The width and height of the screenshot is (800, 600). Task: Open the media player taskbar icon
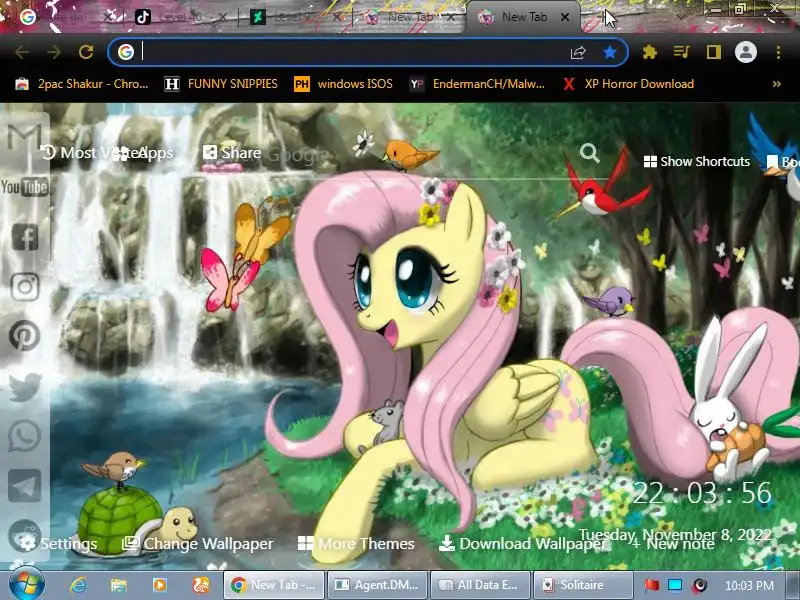tap(160, 585)
